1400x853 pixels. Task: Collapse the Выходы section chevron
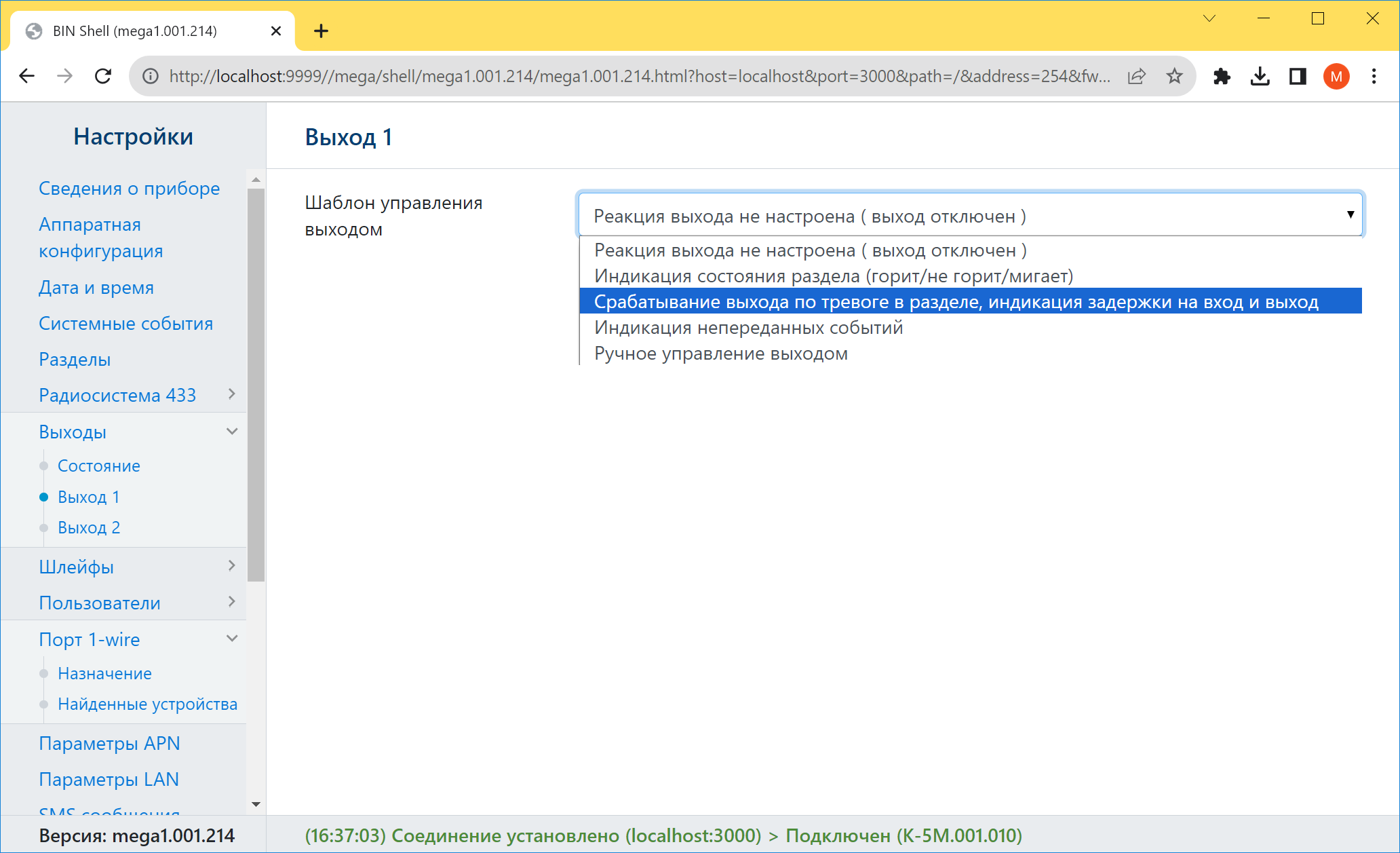click(232, 432)
